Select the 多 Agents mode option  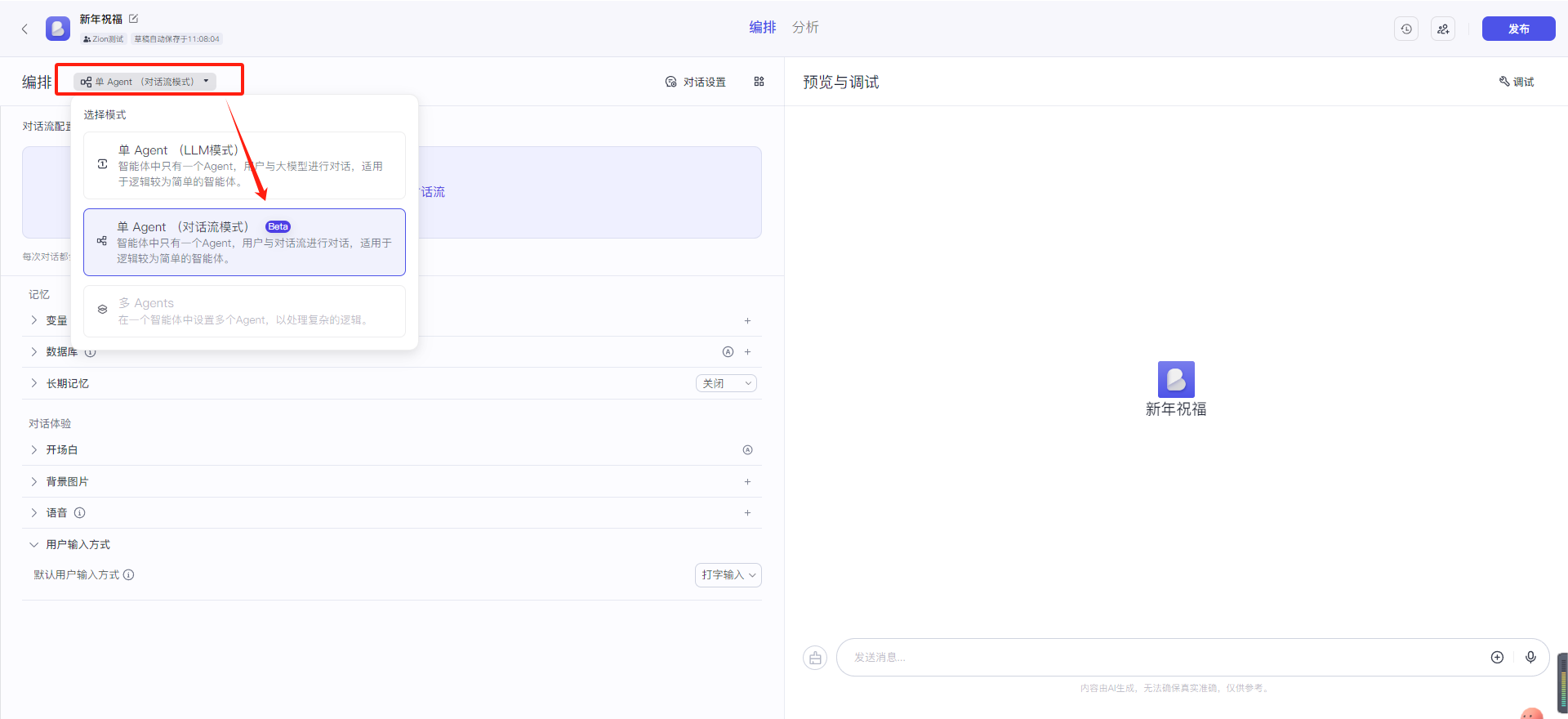click(244, 310)
